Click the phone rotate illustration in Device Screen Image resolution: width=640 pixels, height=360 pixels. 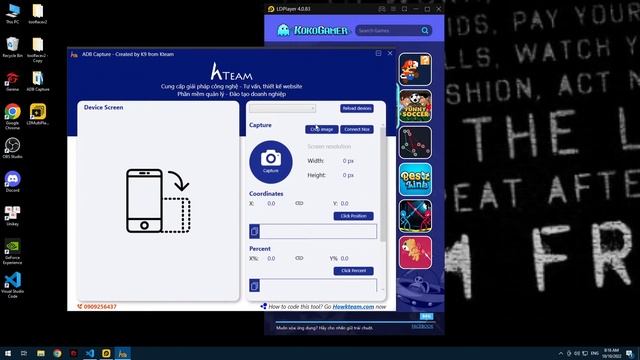pos(158,201)
